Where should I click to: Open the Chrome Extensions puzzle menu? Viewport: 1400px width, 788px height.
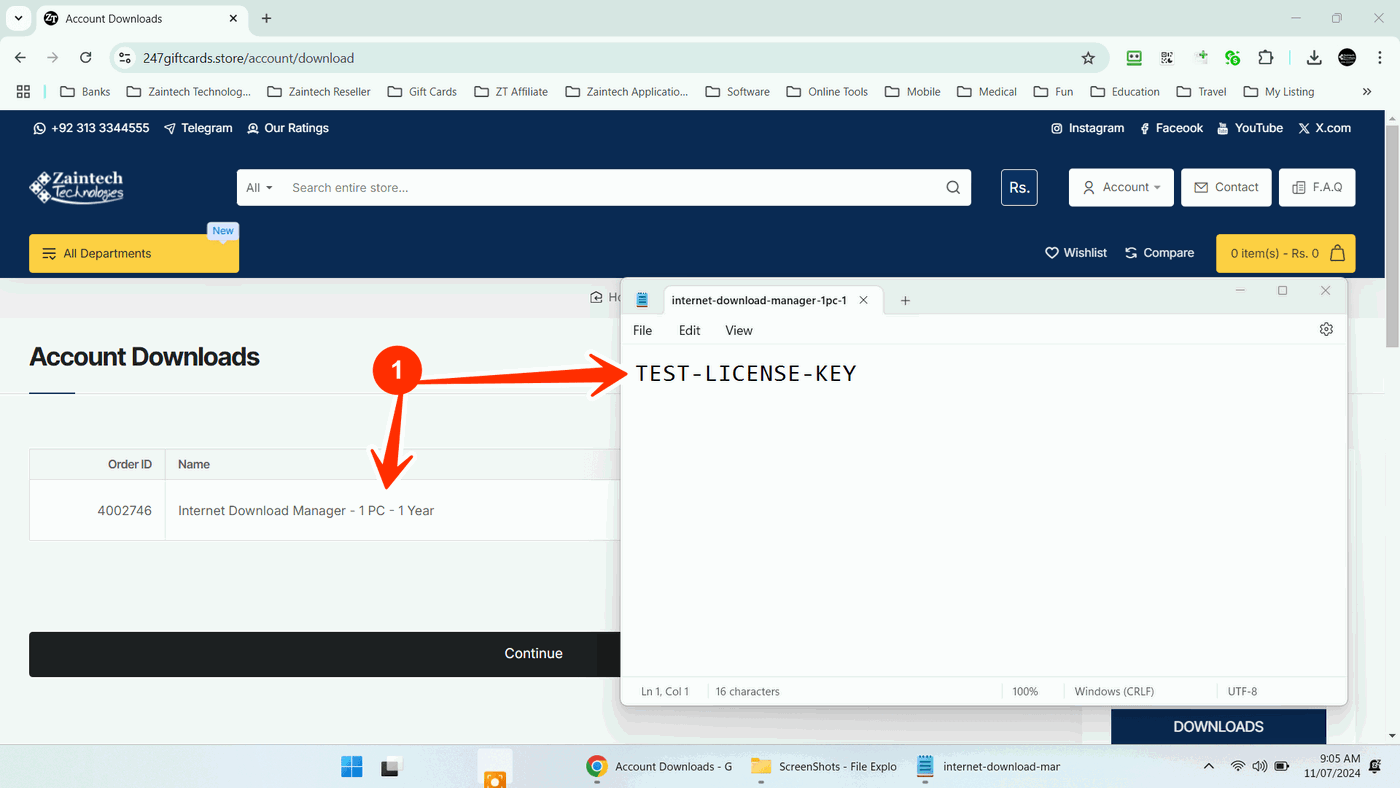[1265, 58]
